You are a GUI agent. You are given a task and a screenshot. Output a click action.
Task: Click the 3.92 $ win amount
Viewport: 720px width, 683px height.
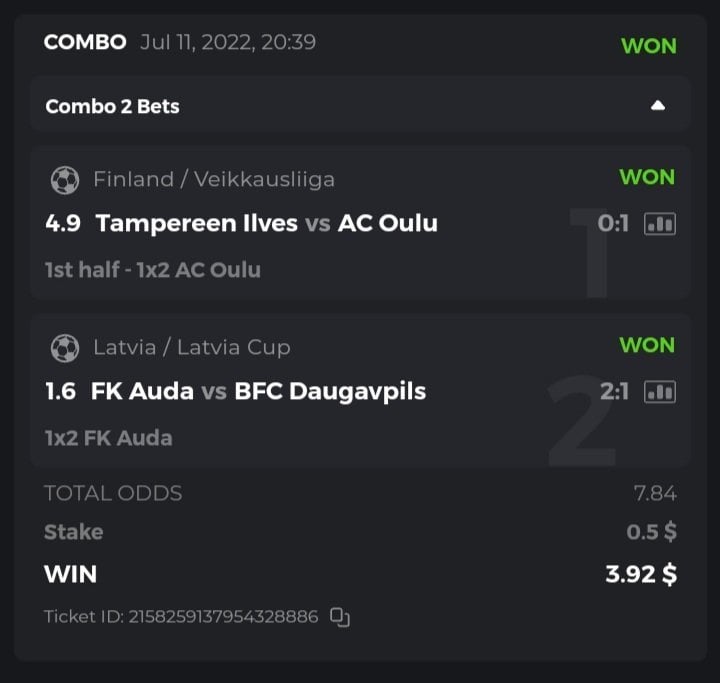click(x=641, y=575)
